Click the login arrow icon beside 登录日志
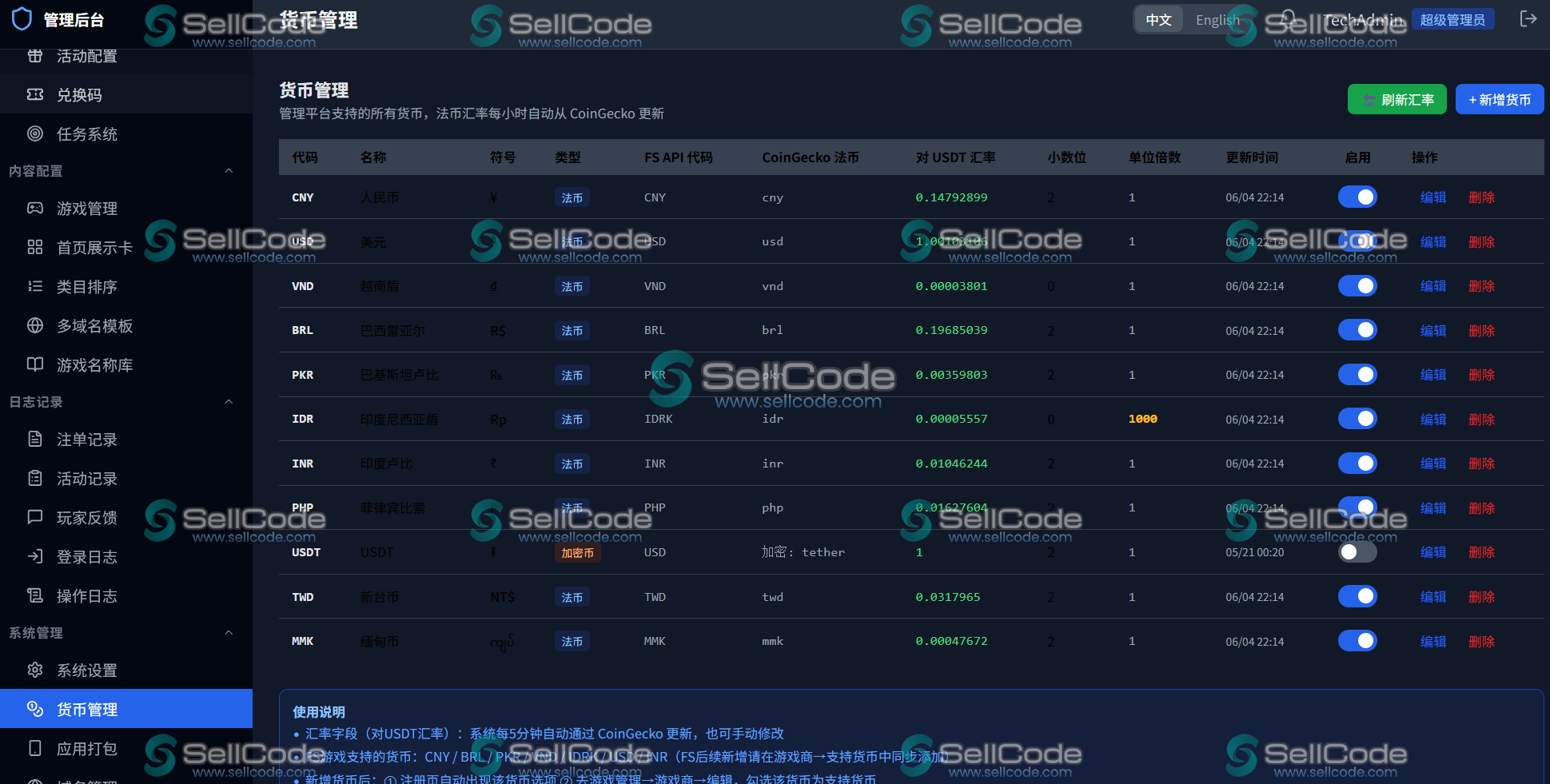Viewport: 1550px width, 784px height. pyautogui.click(x=35, y=556)
